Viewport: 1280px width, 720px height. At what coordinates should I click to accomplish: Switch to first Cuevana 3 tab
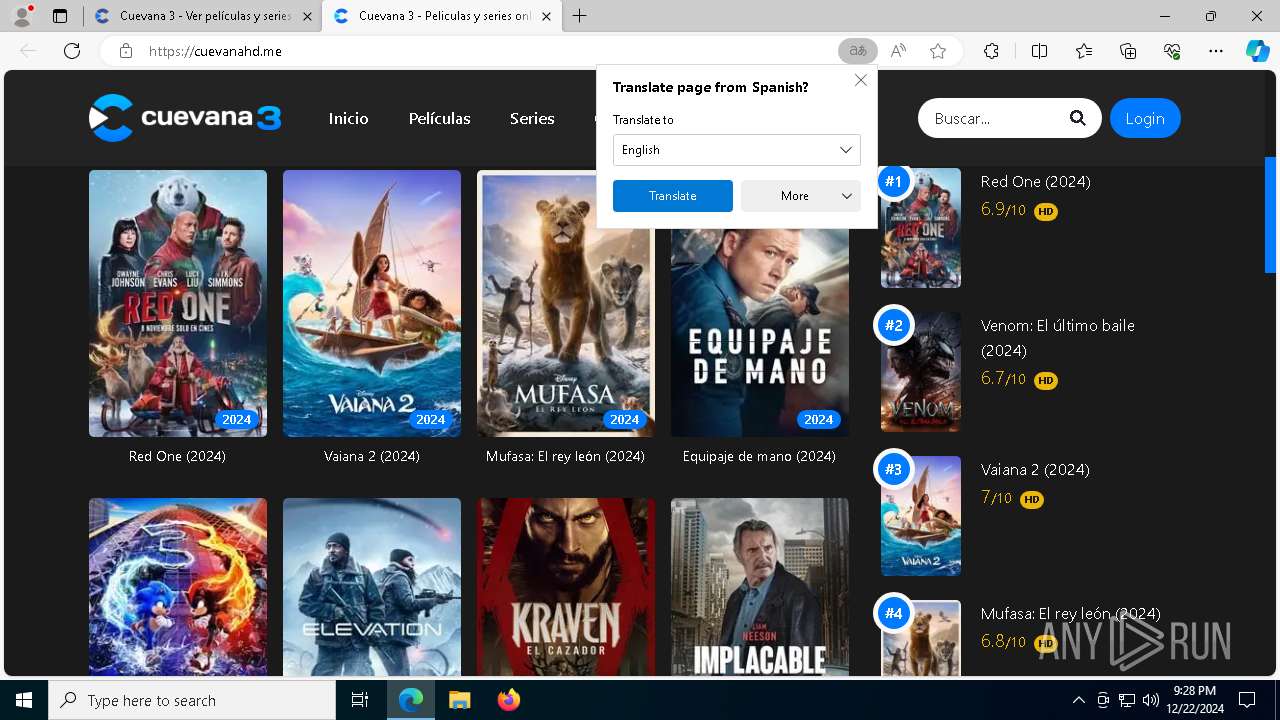point(203,17)
